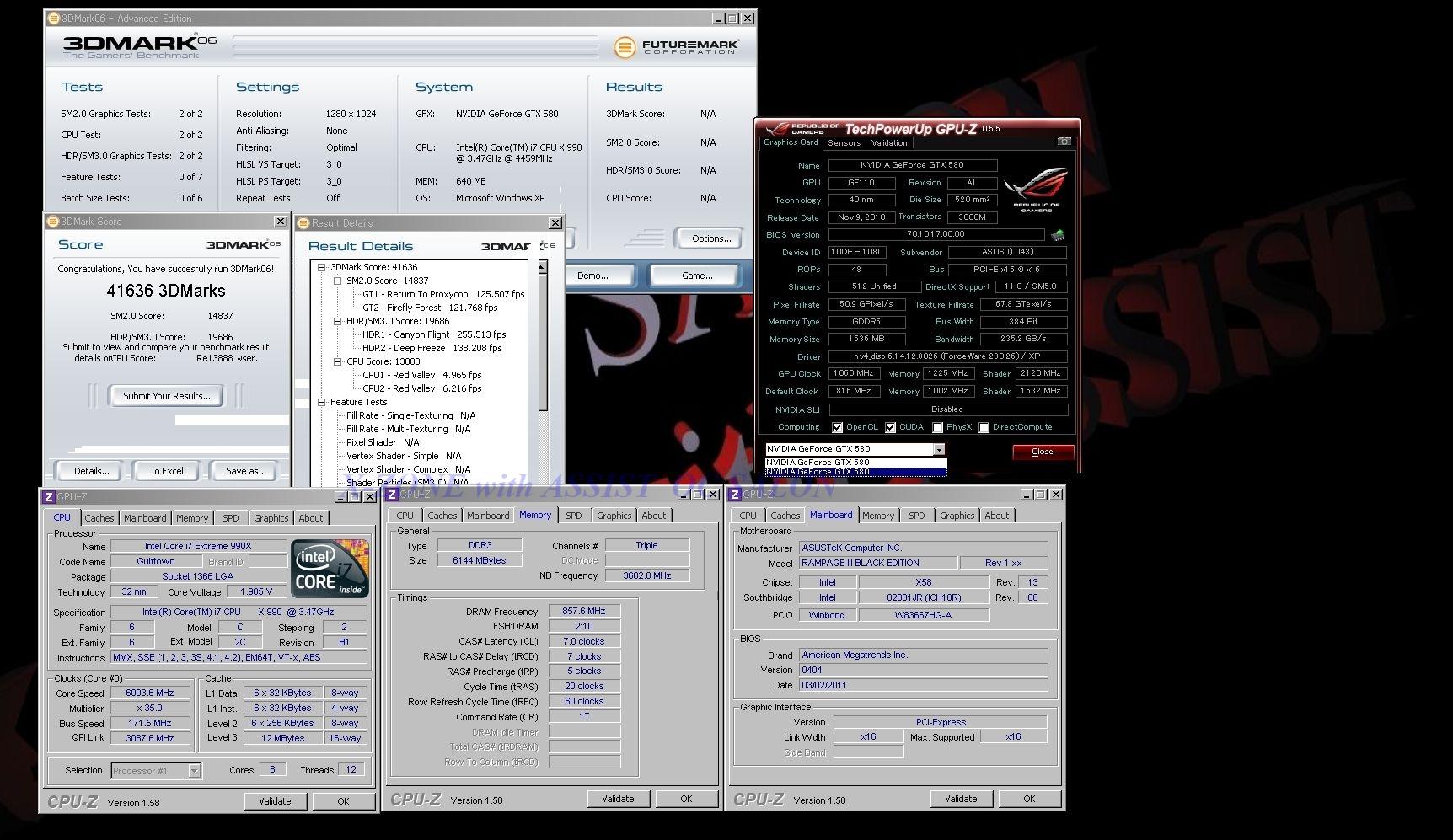Screen dimensions: 1453x840
Task: Click the Intel Core i7 logo in CPU-Z
Action: 330,568
